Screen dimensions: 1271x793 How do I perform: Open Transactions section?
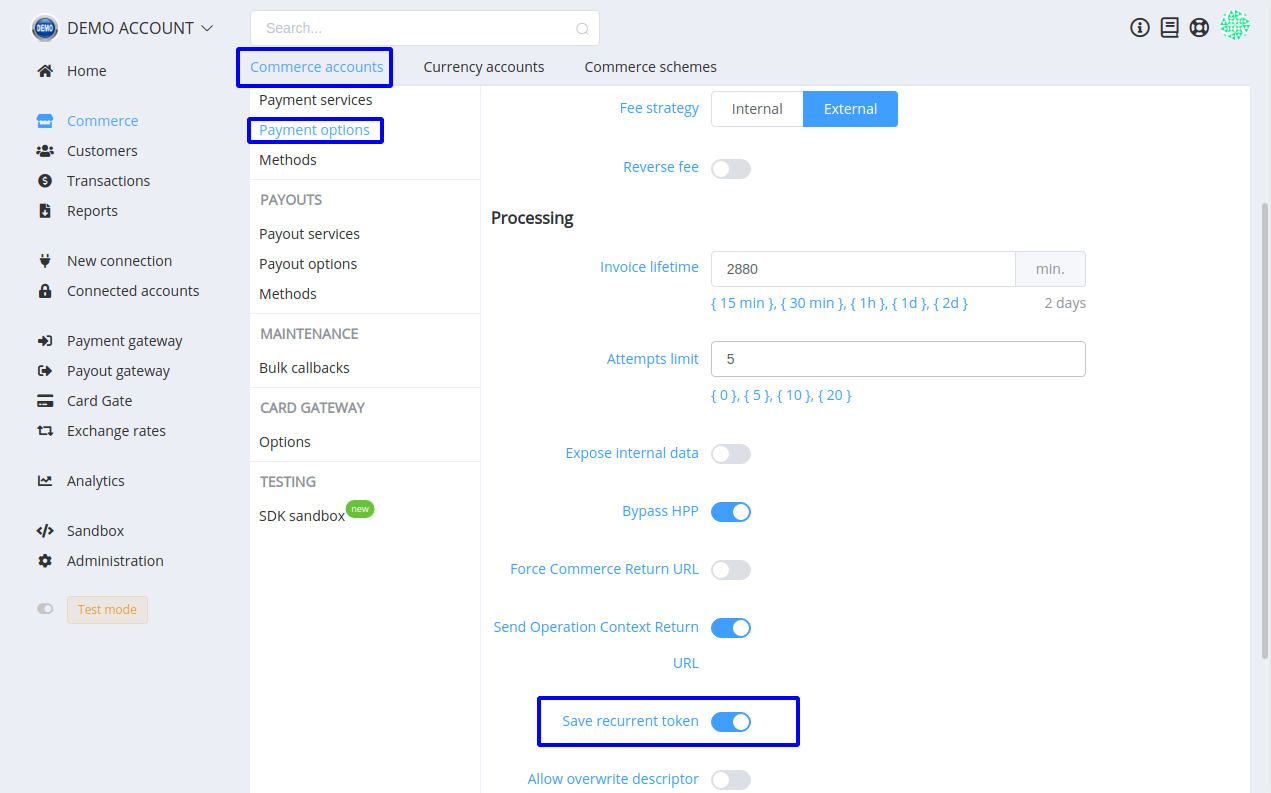(108, 181)
